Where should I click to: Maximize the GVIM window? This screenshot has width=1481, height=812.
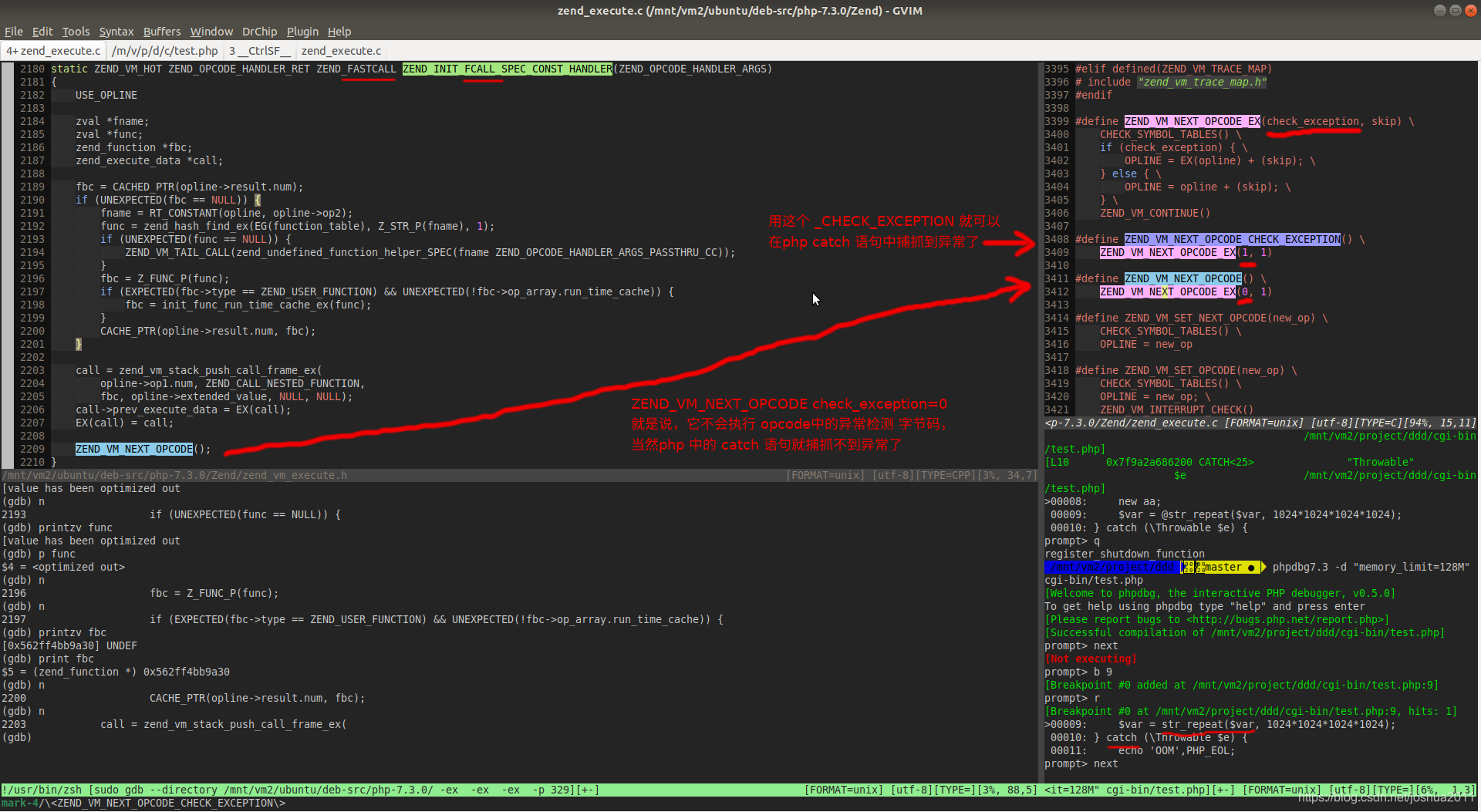pyautogui.click(x=1455, y=11)
